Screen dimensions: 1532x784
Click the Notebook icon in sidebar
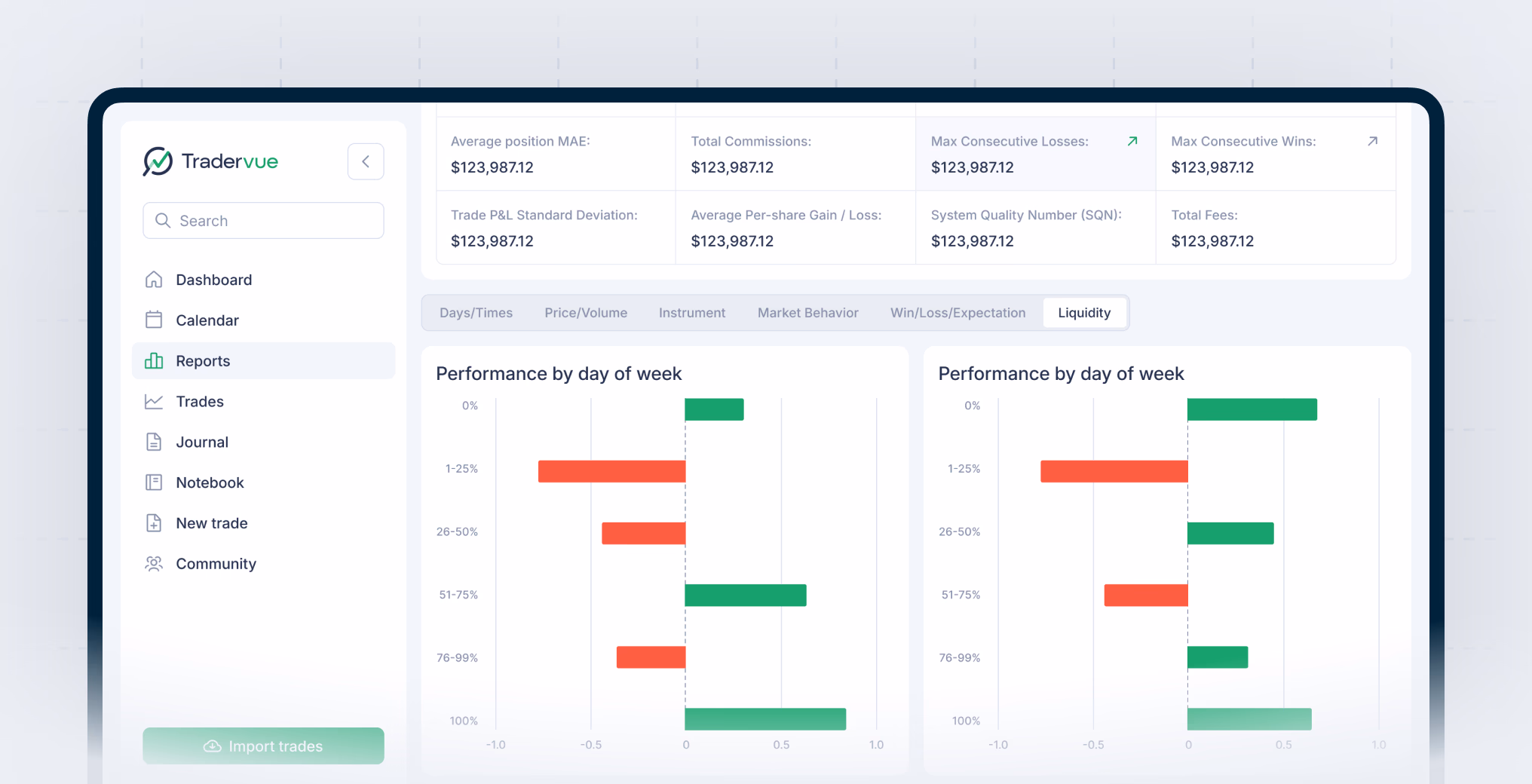154,482
